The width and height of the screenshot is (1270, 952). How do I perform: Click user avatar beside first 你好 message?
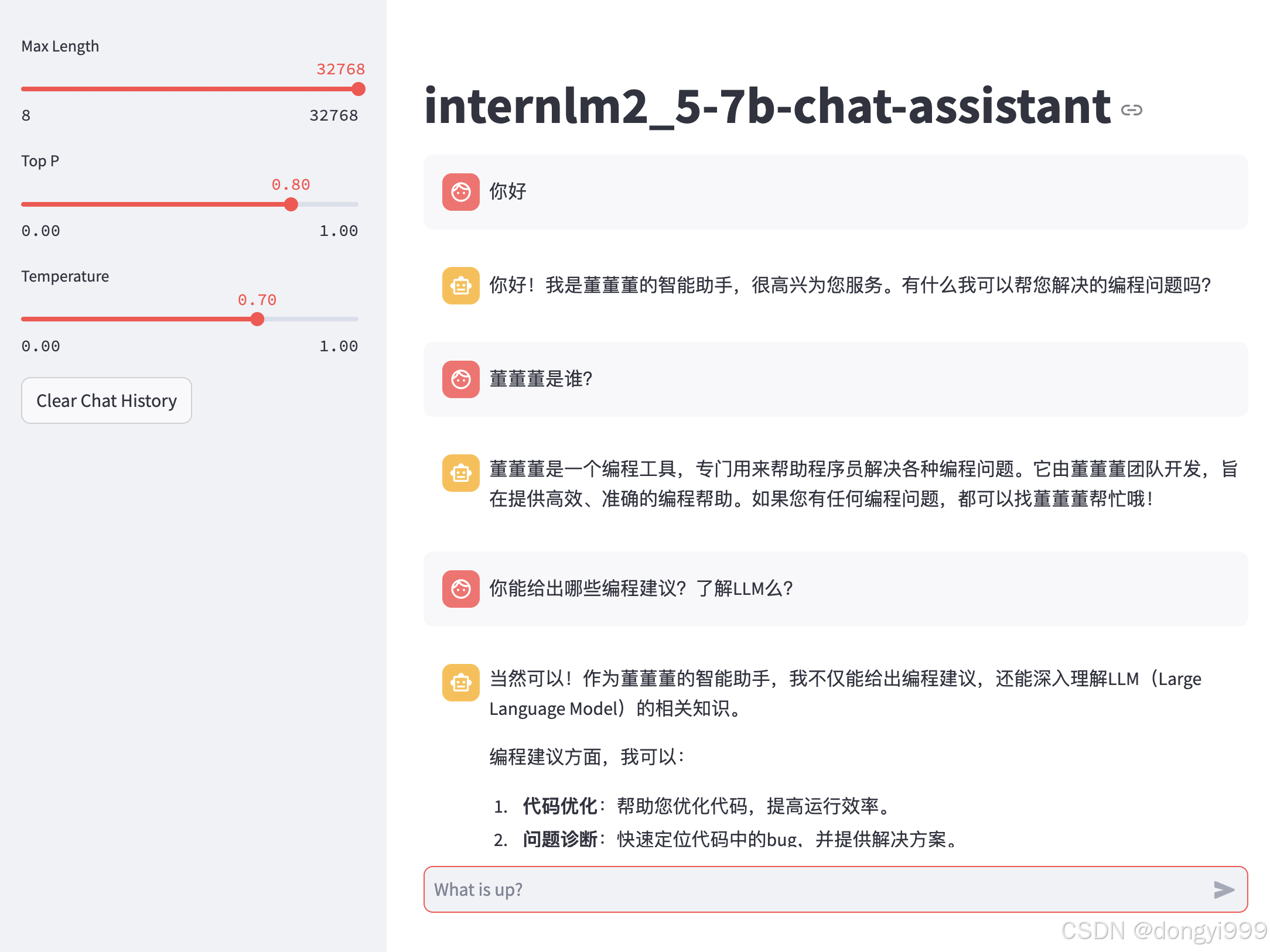coord(460,191)
